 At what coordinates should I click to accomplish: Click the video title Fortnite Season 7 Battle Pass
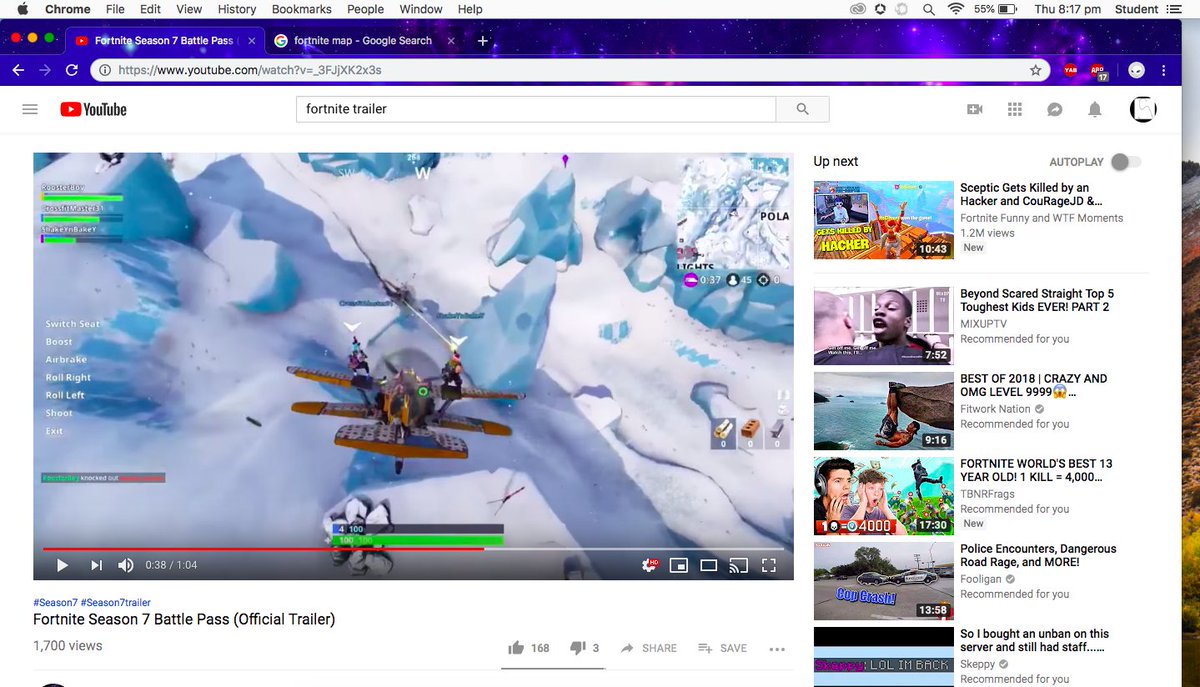coord(184,620)
